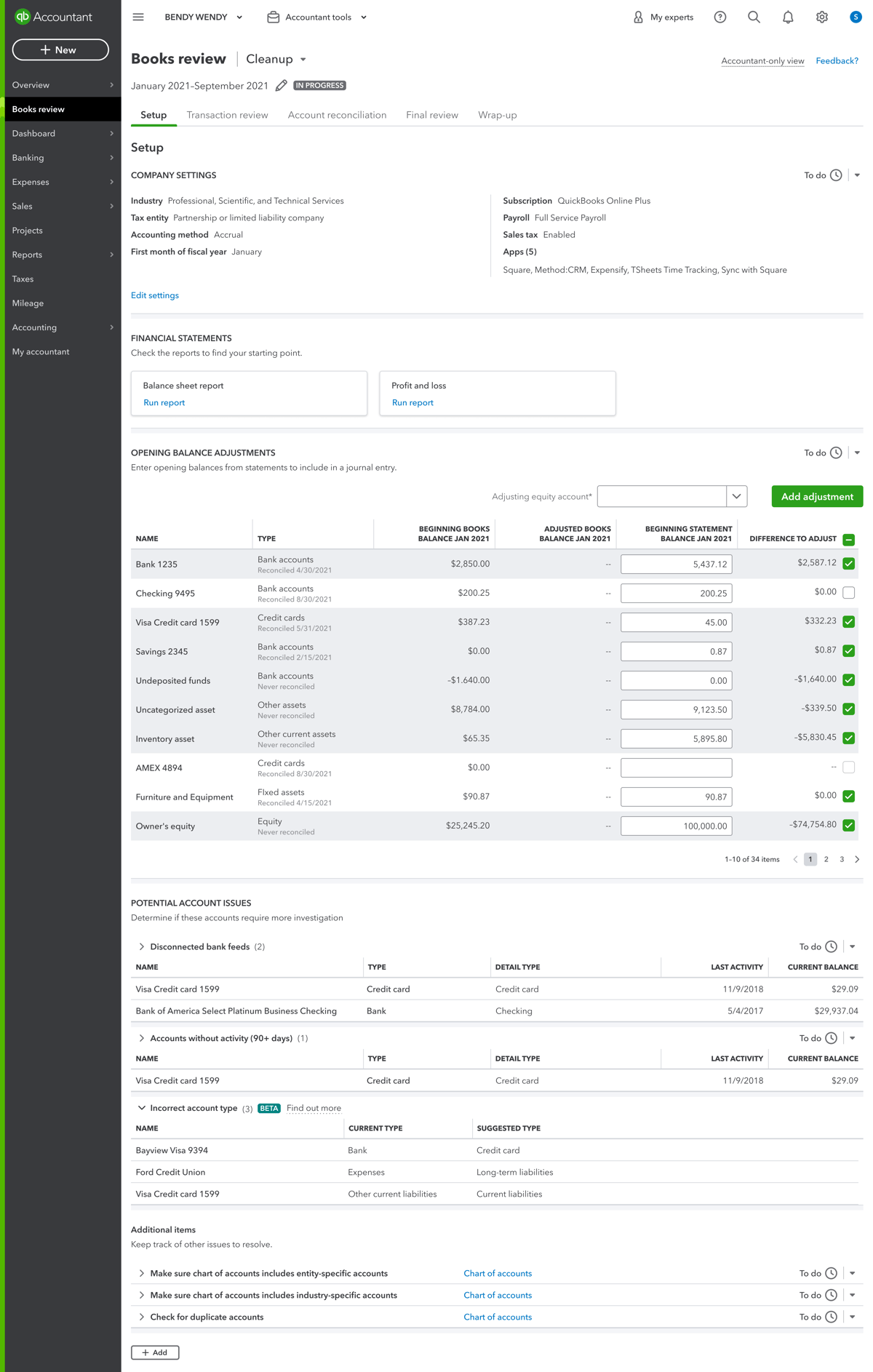
Task: Open the notifications bell icon
Action: tap(788, 17)
